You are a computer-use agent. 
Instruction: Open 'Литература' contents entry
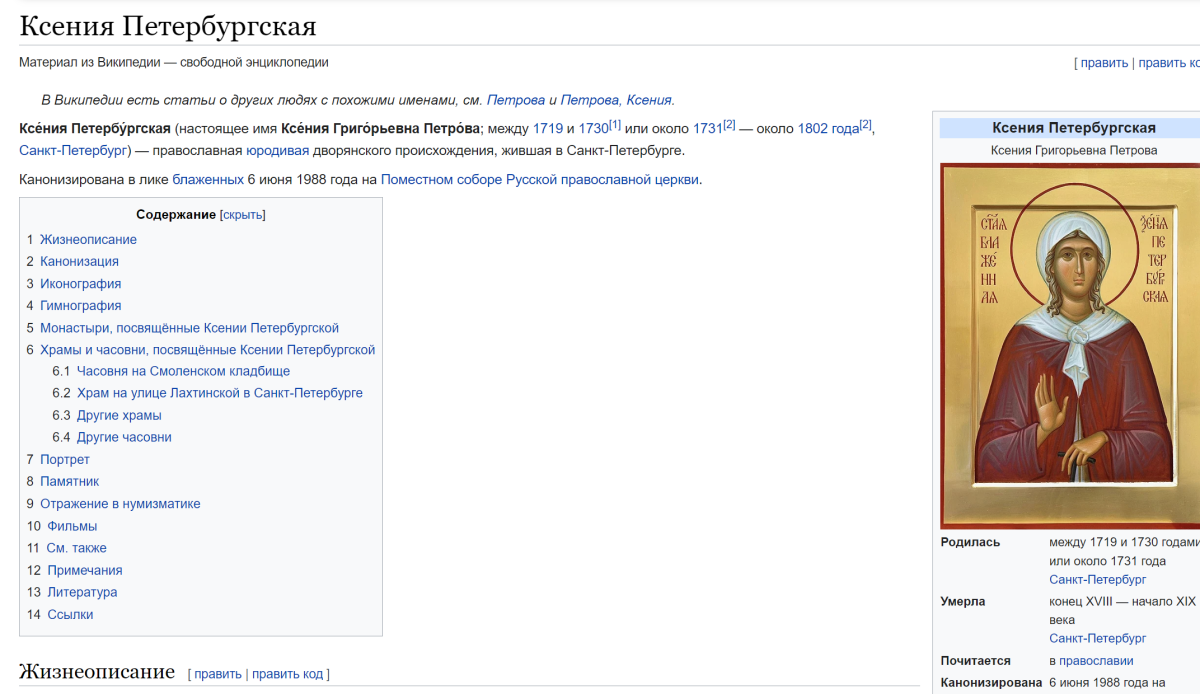coord(82,592)
